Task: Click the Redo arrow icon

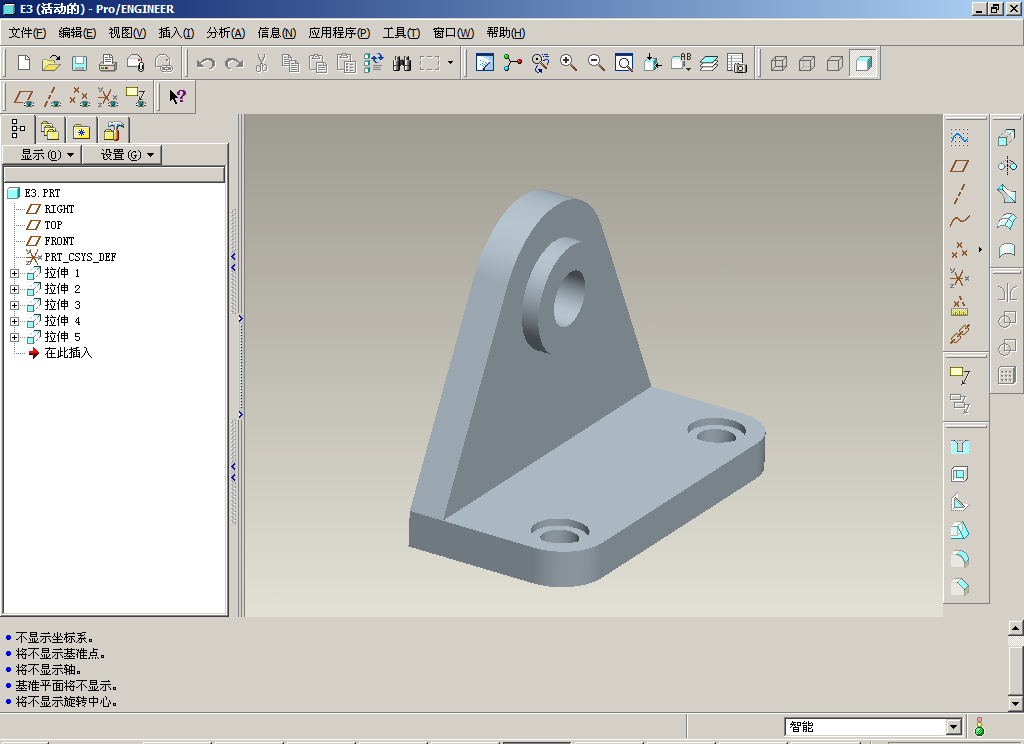Action: [234, 63]
